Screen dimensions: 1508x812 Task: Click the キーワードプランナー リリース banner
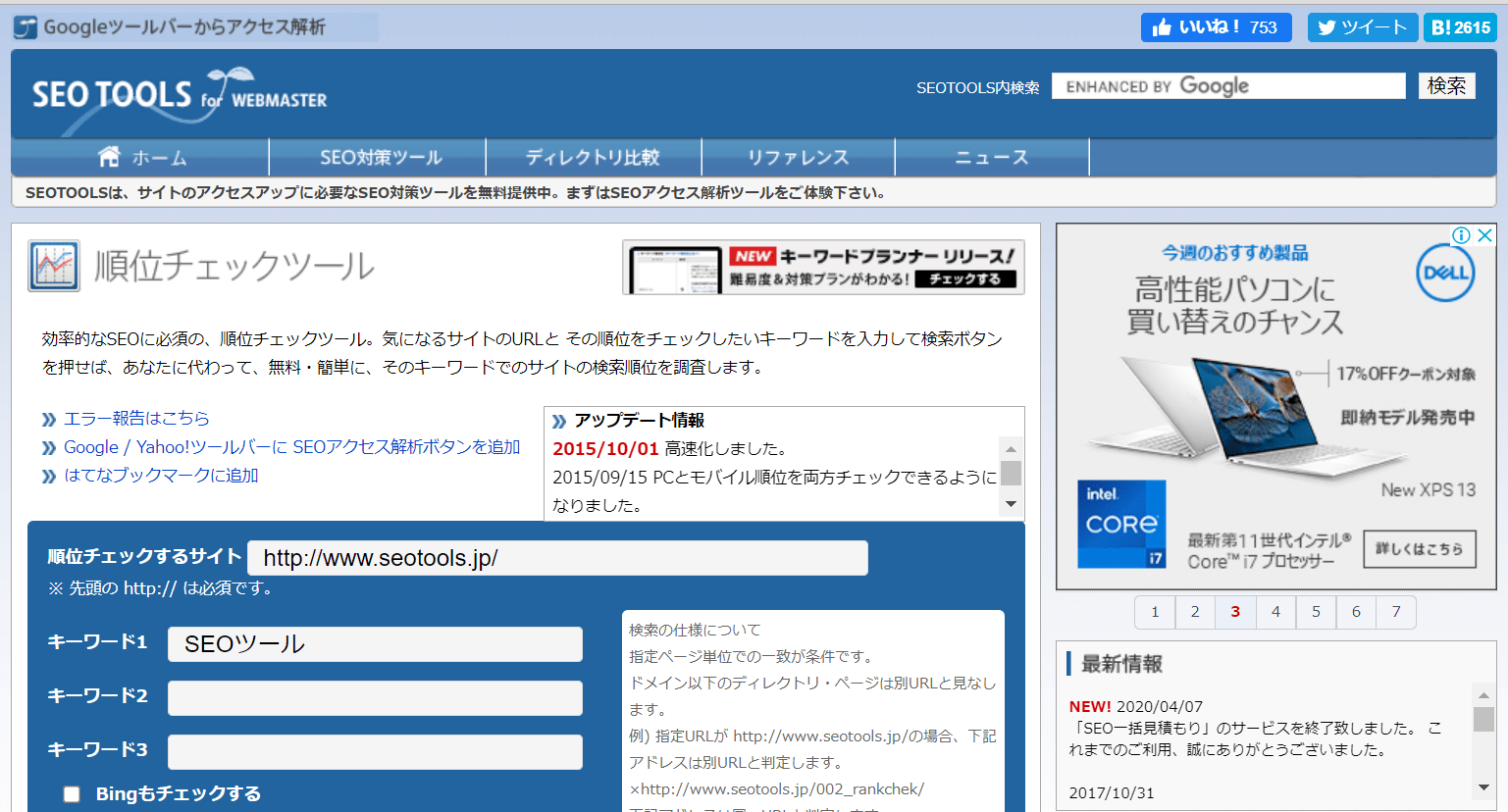(823, 267)
